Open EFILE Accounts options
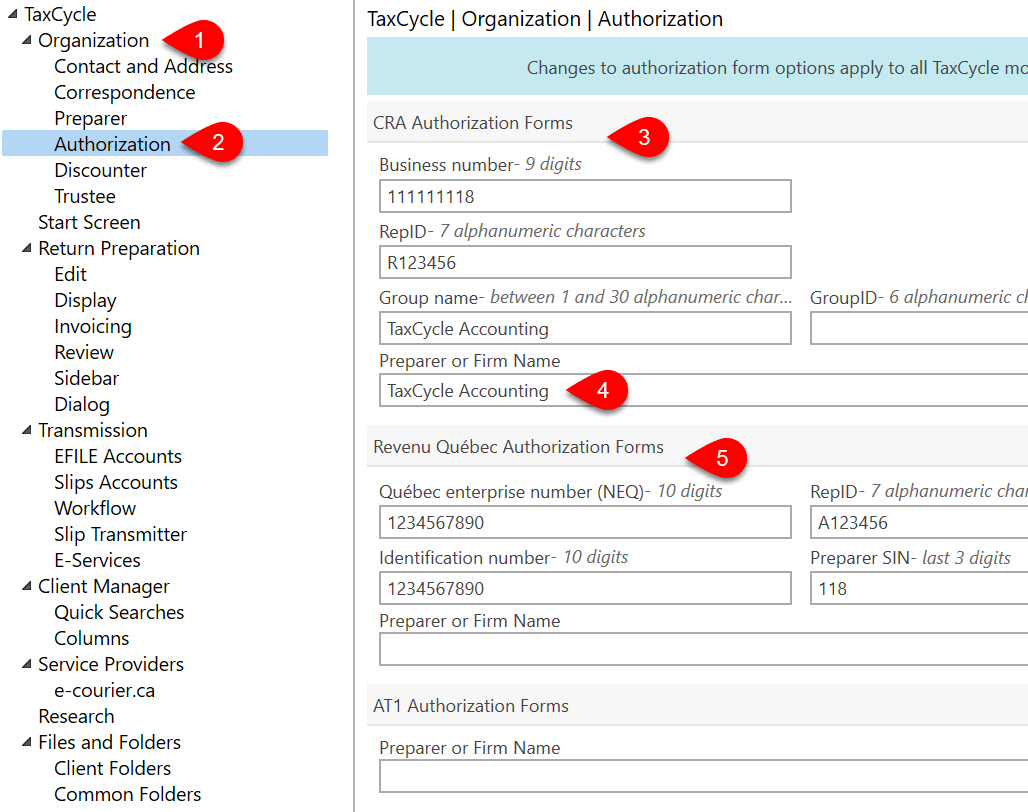The width and height of the screenshot is (1028, 812). pos(118,456)
